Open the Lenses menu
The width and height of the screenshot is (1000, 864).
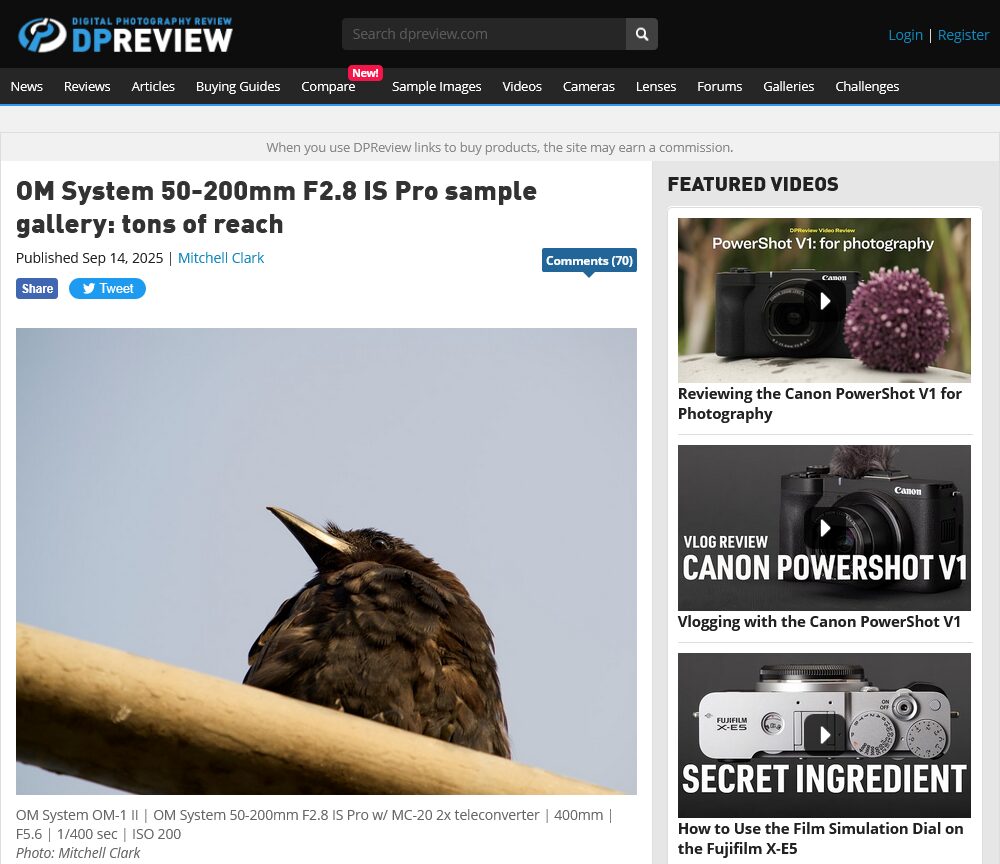pyautogui.click(x=656, y=86)
